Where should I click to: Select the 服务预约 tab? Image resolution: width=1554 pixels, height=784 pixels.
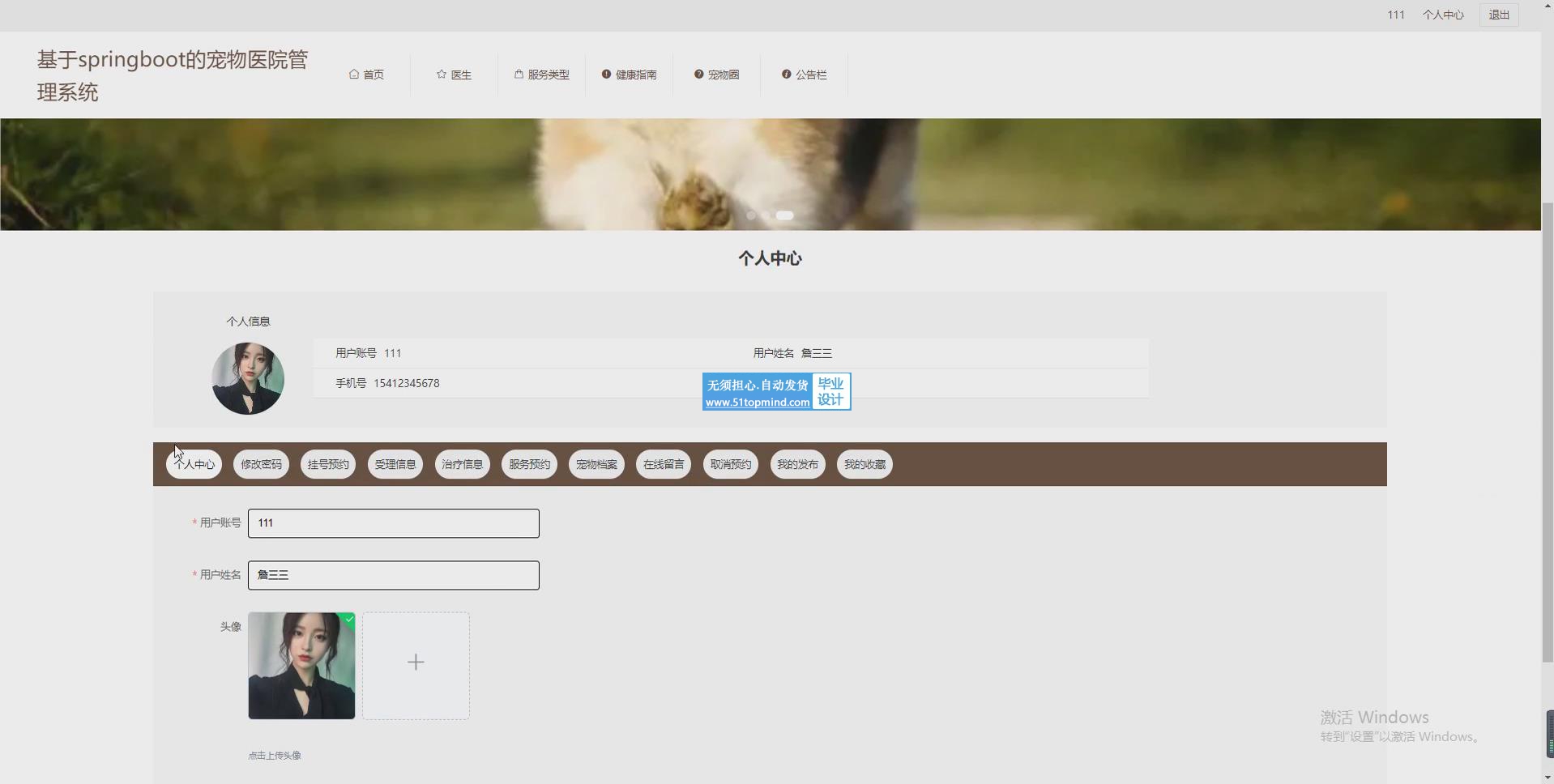coord(530,465)
